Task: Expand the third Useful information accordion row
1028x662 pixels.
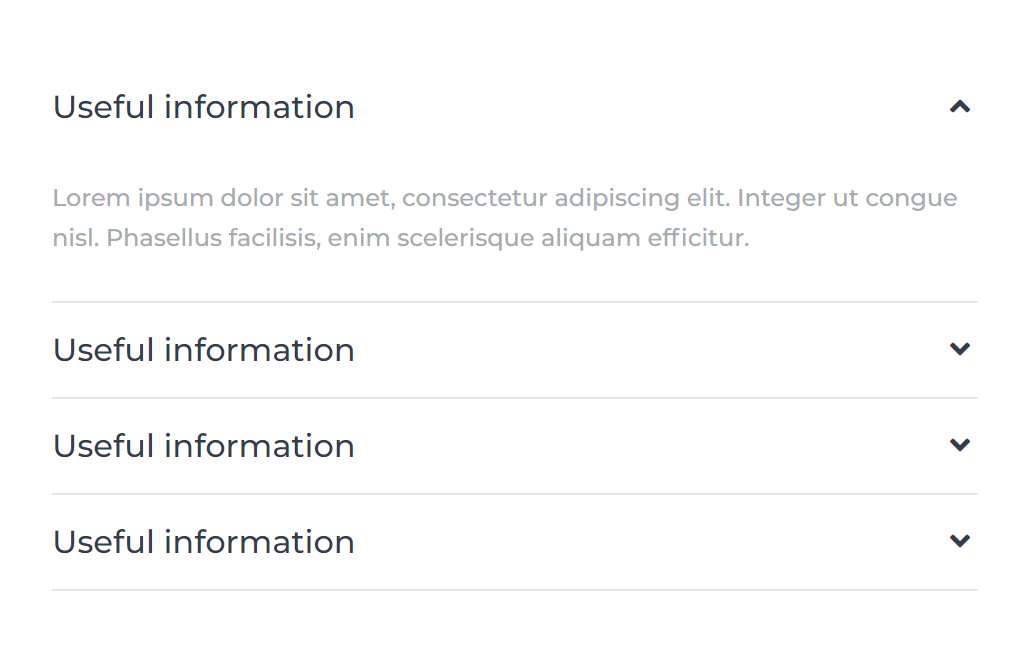Action: 514,446
